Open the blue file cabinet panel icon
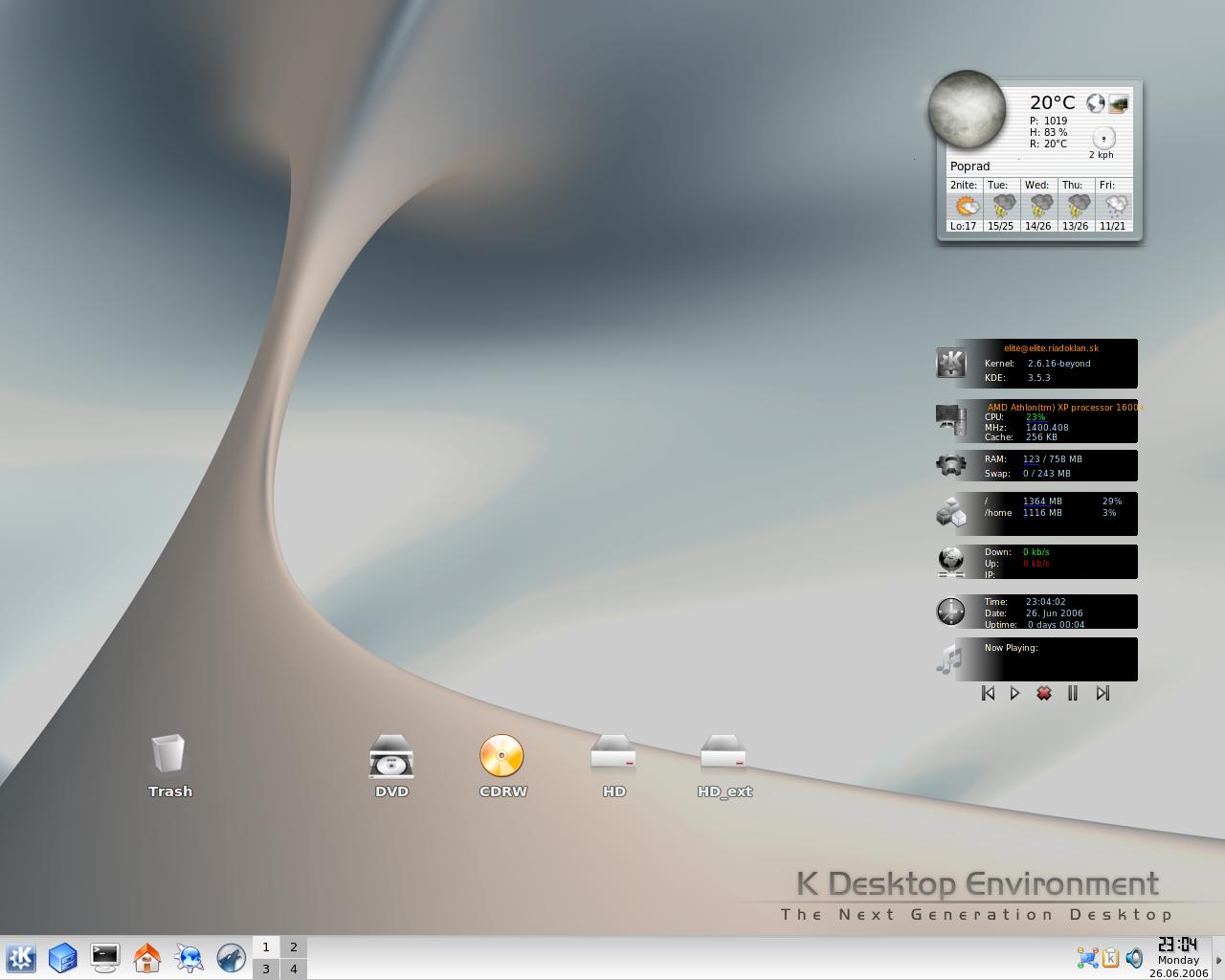The width and height of the screenshot is (1225, 980). point(62,958)
